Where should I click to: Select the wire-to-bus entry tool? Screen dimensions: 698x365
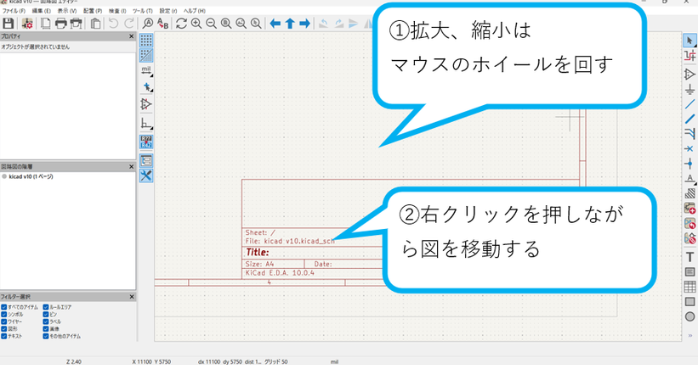(690, 134)
